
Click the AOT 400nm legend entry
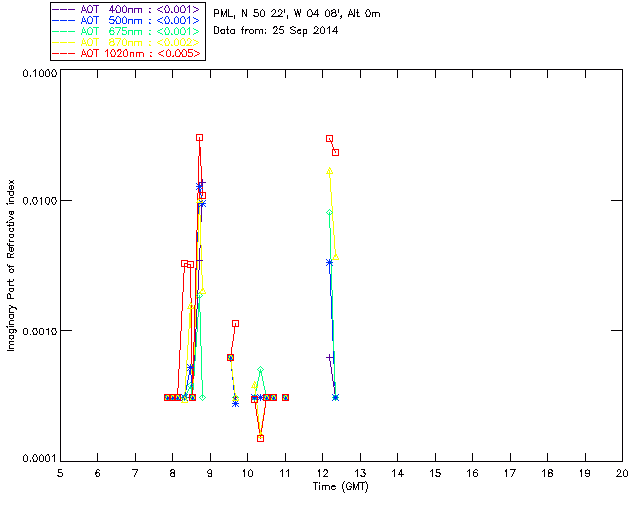pos(127,9)
